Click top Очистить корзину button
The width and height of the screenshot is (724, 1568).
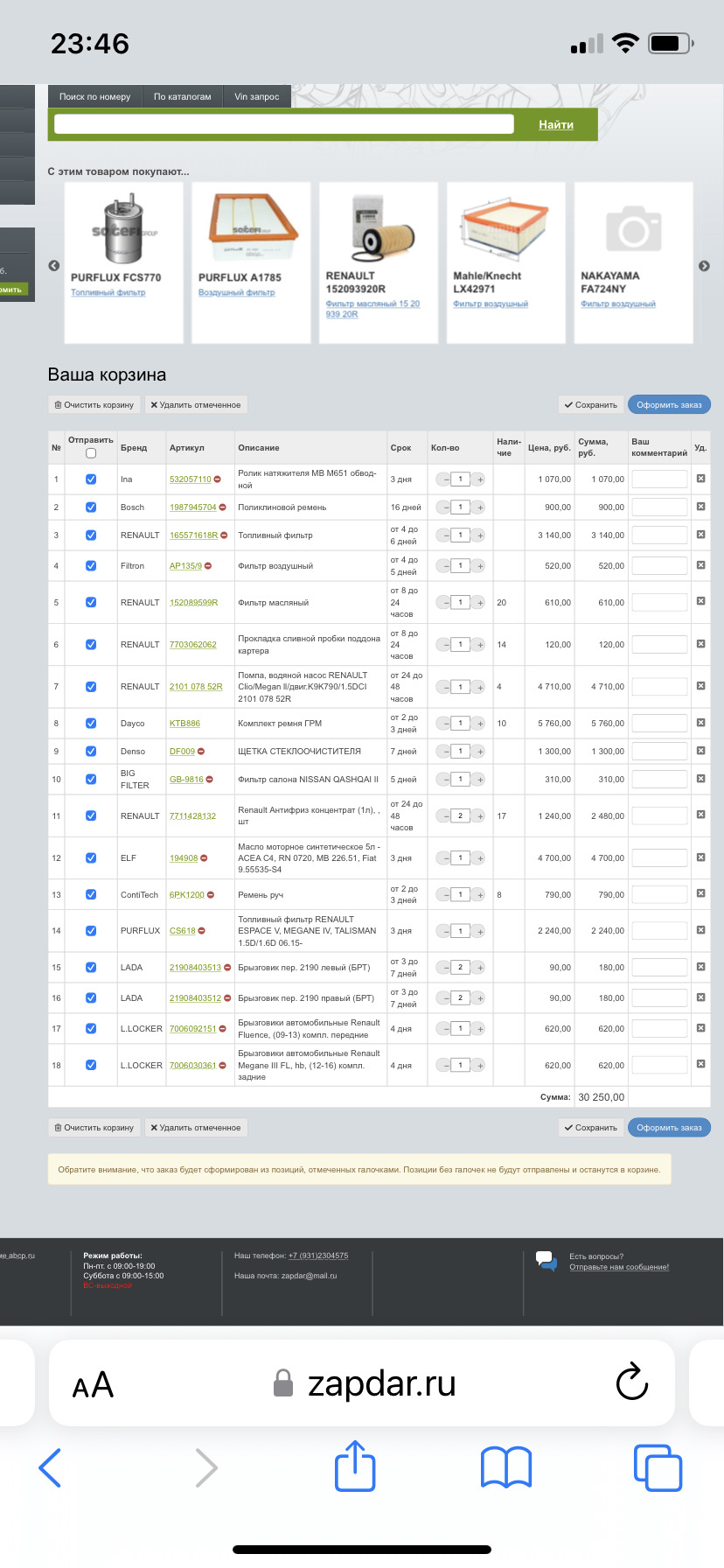pyautogui.click(x=94, y=405)
